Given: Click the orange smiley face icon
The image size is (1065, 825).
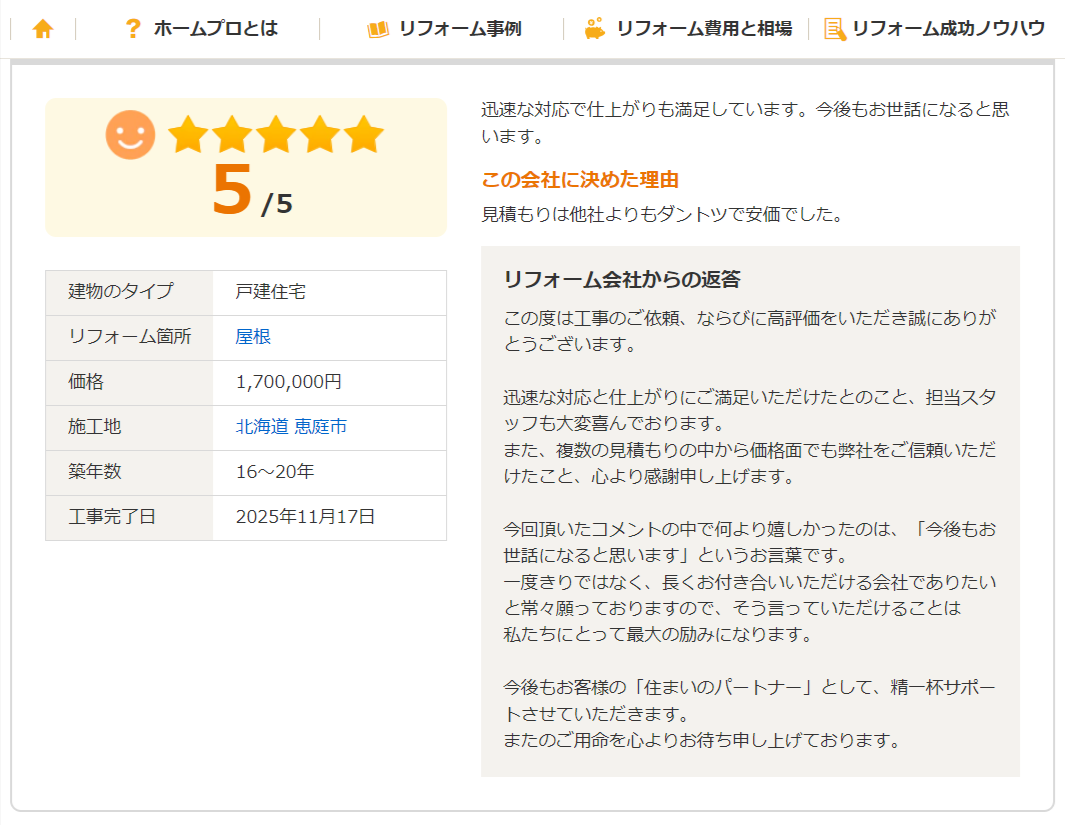Looking at the screenshot, I should pyautogui.click(x=130, y=135).
